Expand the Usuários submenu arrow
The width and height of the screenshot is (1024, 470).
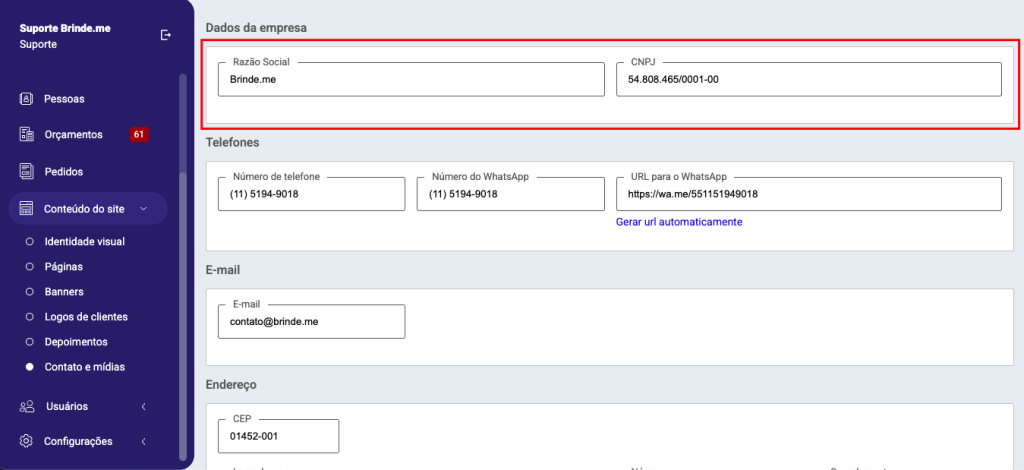click(144, 406)
